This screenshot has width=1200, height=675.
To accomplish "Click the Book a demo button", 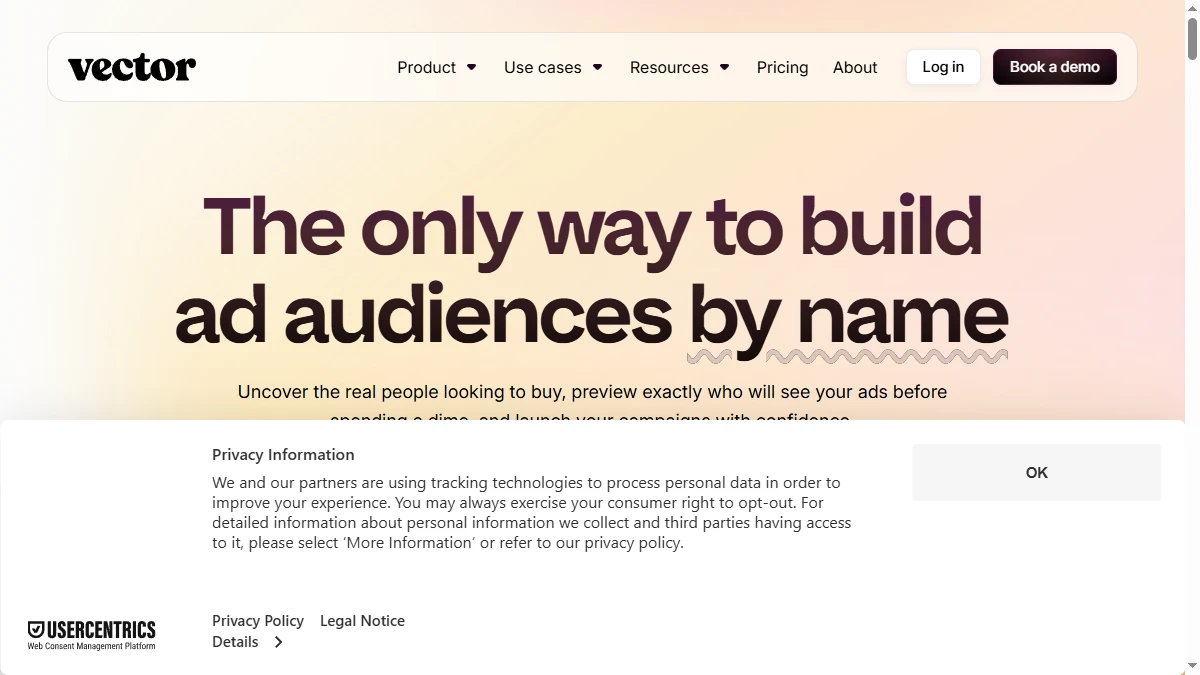I will (x=1054, y=66).
